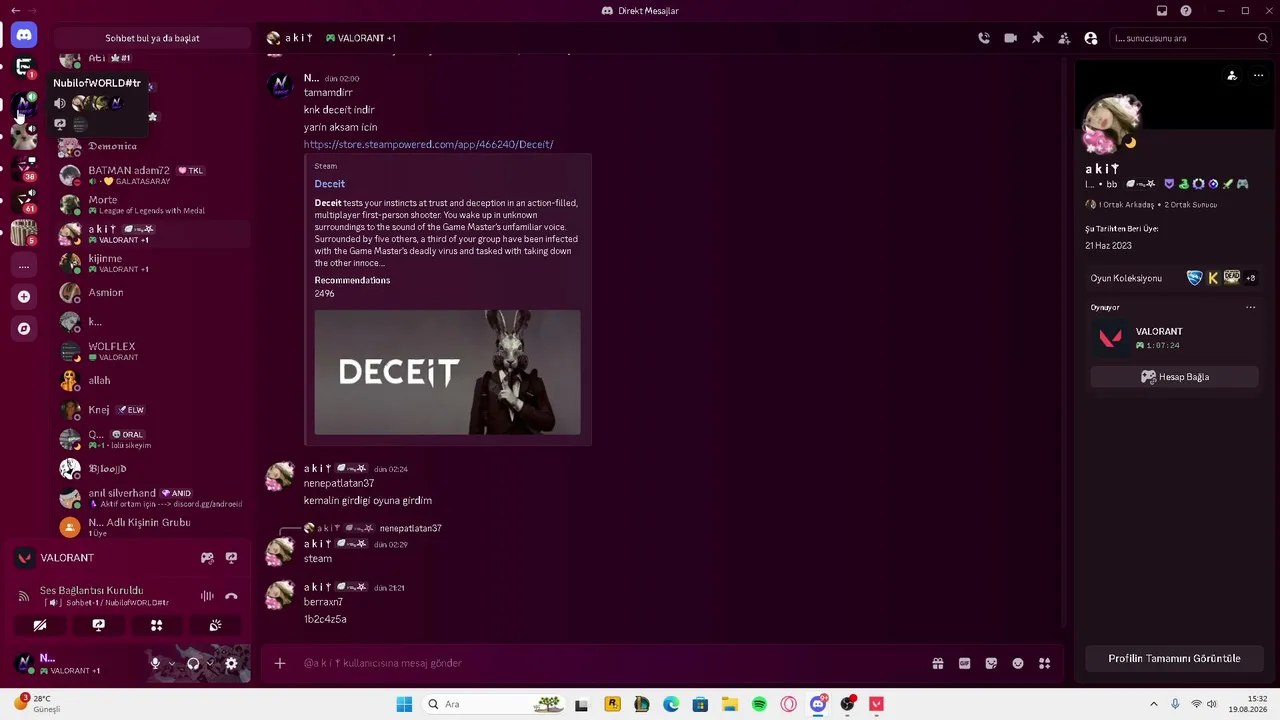Open friend options icon on profile panel
Image resolution: width=1280 pixels, height=720 pixels.
pos(1232,76)
